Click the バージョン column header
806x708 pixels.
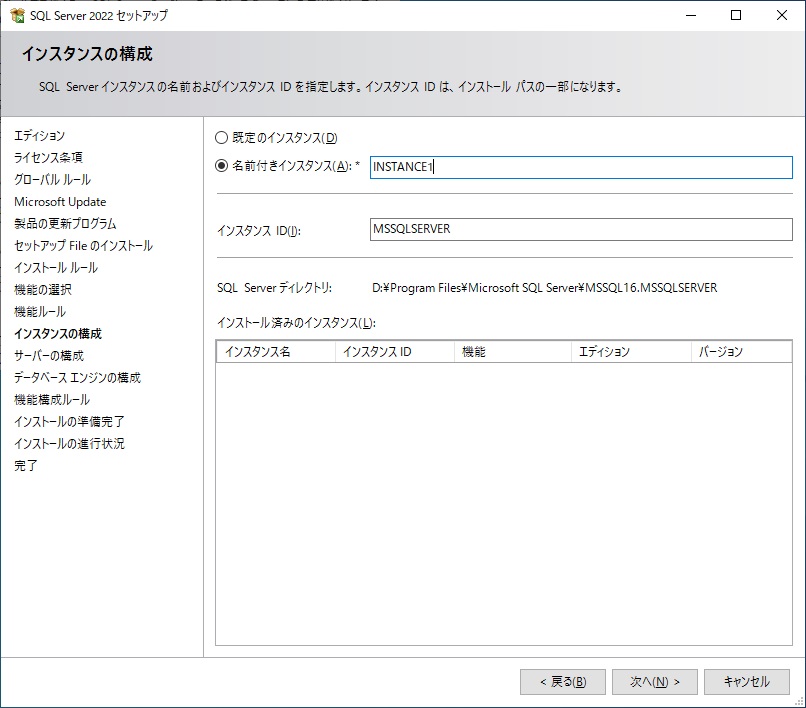coord(741,352)
